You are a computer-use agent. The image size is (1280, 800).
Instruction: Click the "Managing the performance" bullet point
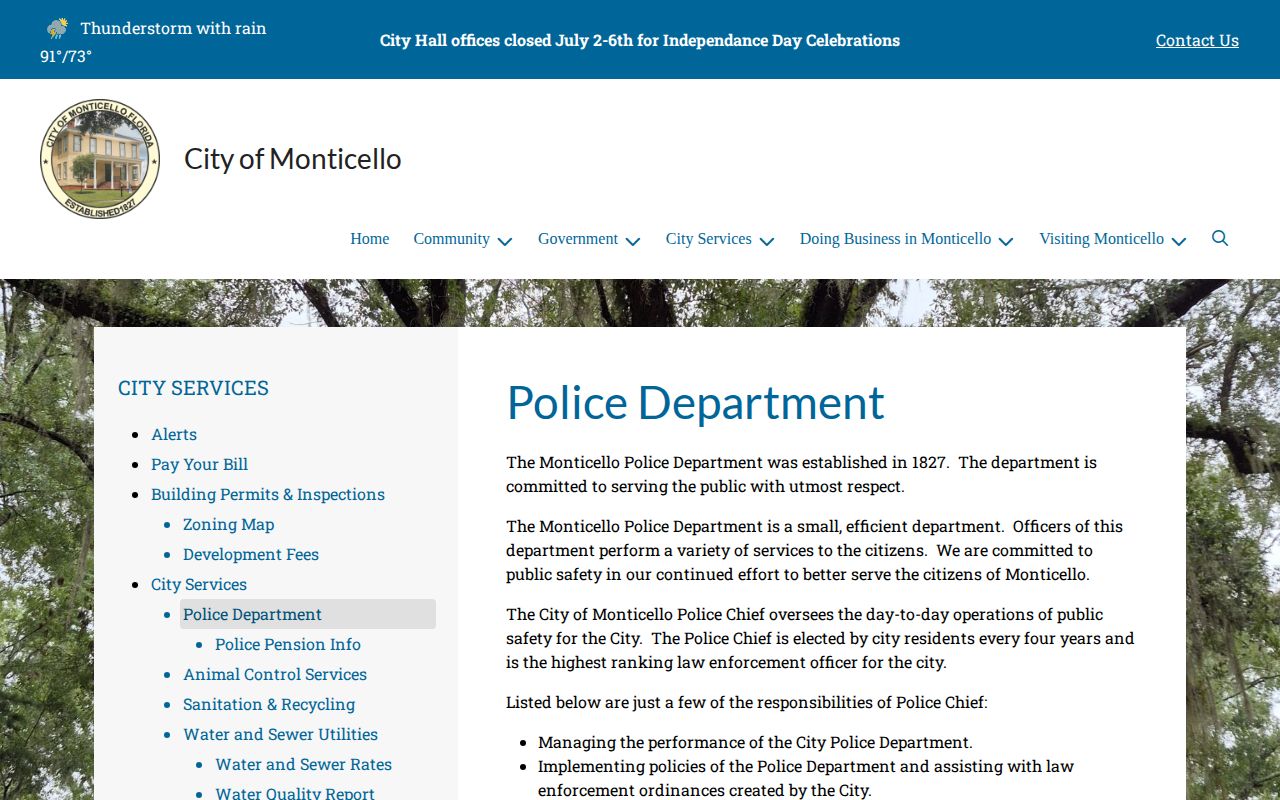point(755,742)
